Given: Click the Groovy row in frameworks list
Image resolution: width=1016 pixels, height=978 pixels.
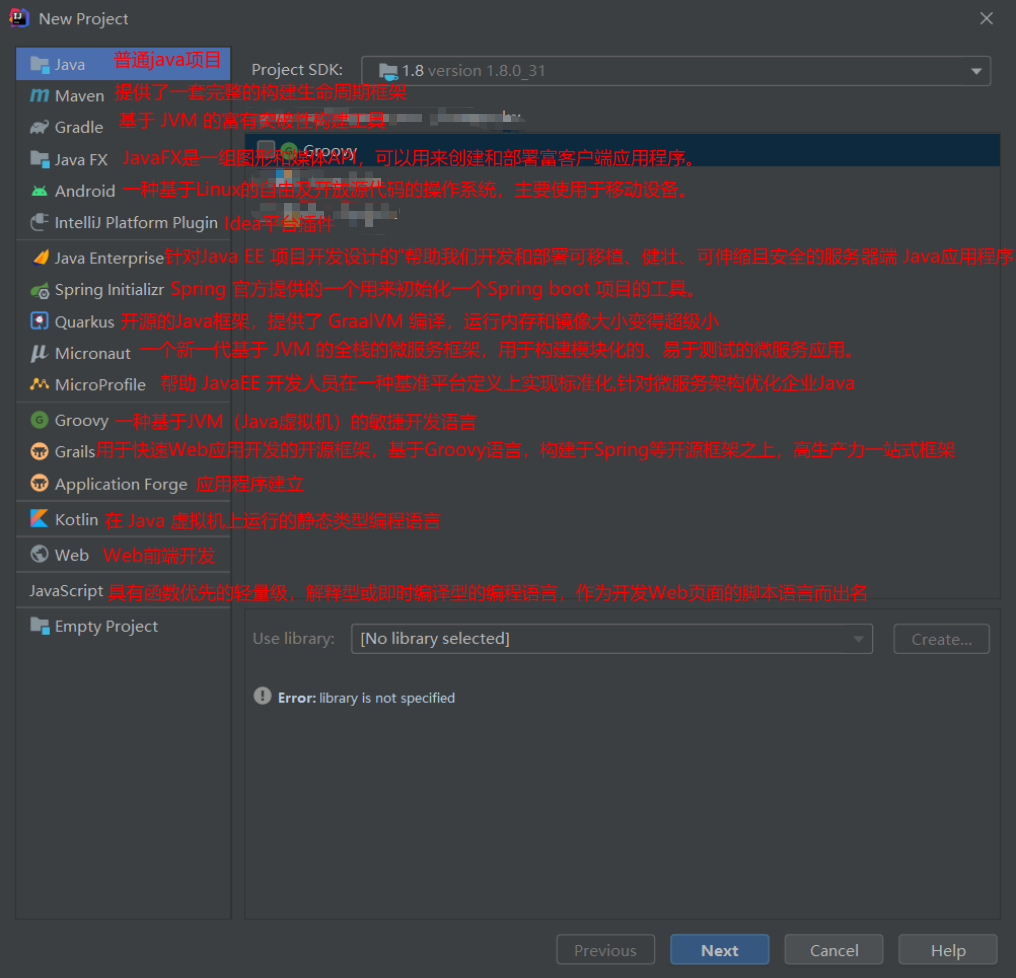Looking at the screenshot, I should click(623, 150).
